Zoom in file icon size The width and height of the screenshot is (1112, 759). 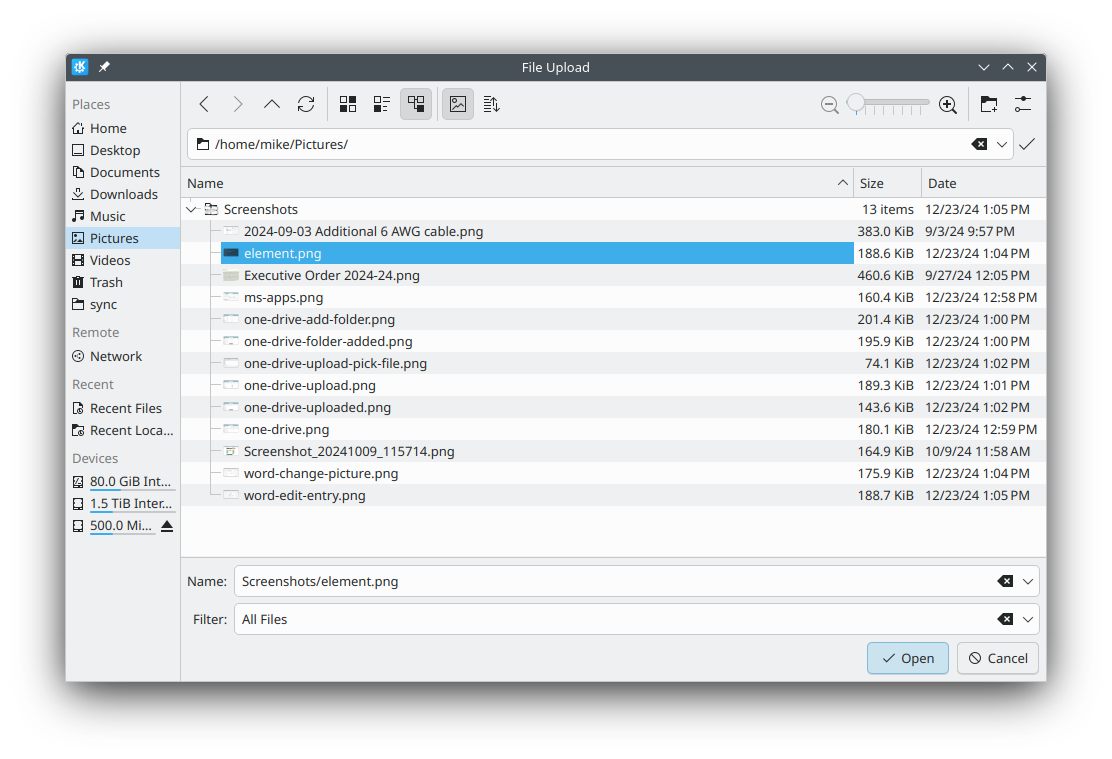click(x=947, y=105)
